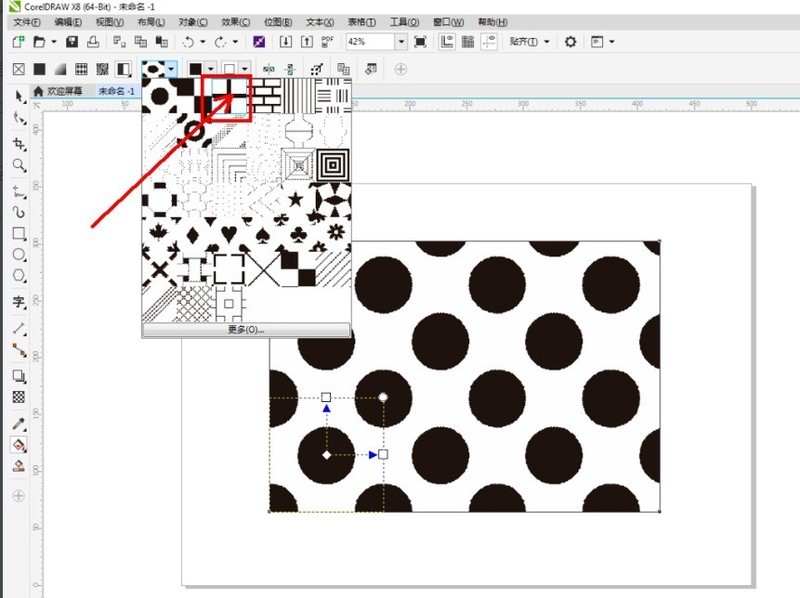This screenshot has height=598, width=800.
Task: Click the white background color swatch
Action: 229,69
